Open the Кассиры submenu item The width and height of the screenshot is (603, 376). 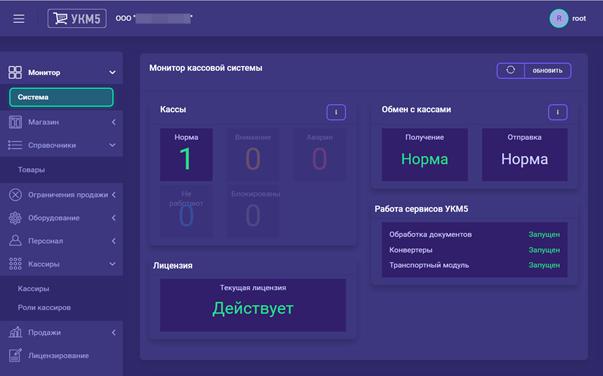(x=33, y=289)
